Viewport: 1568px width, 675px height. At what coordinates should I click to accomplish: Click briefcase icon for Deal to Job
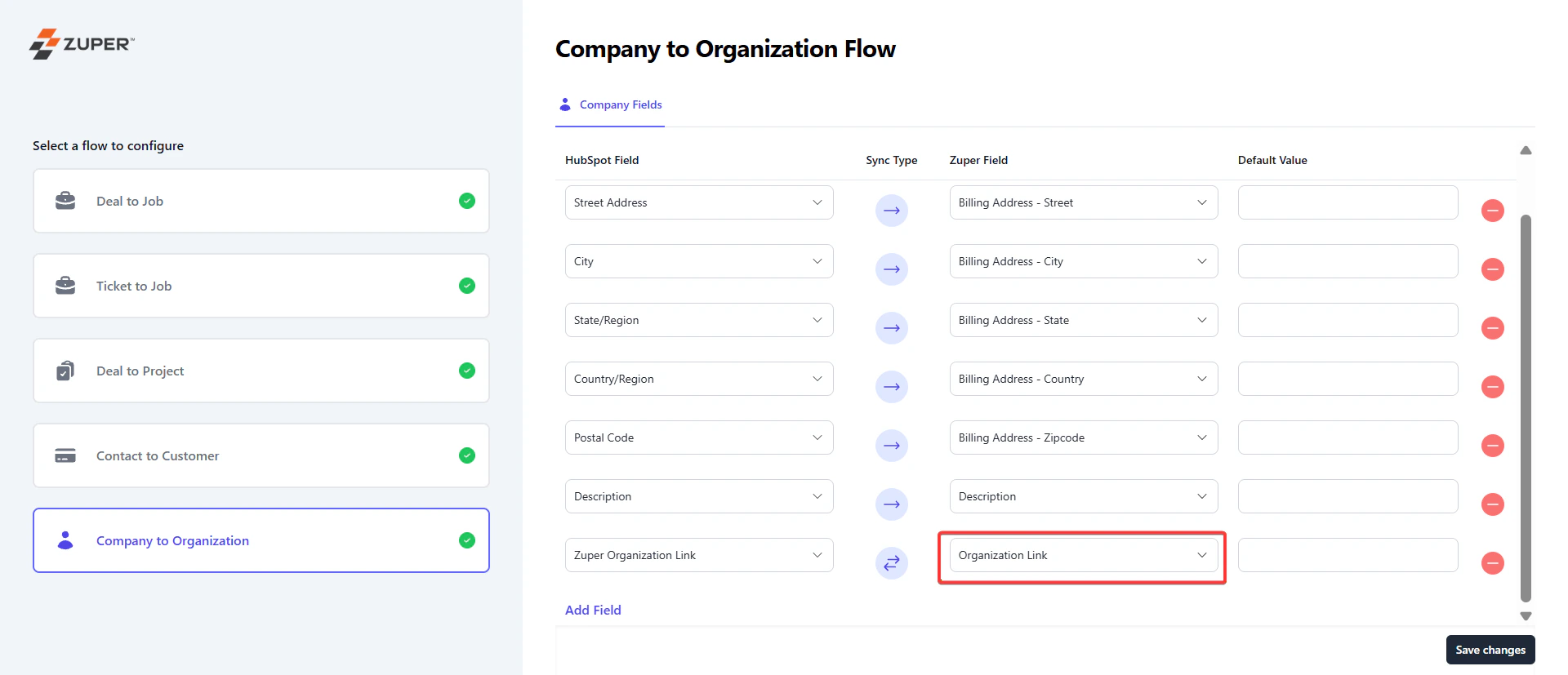(65, 201)
